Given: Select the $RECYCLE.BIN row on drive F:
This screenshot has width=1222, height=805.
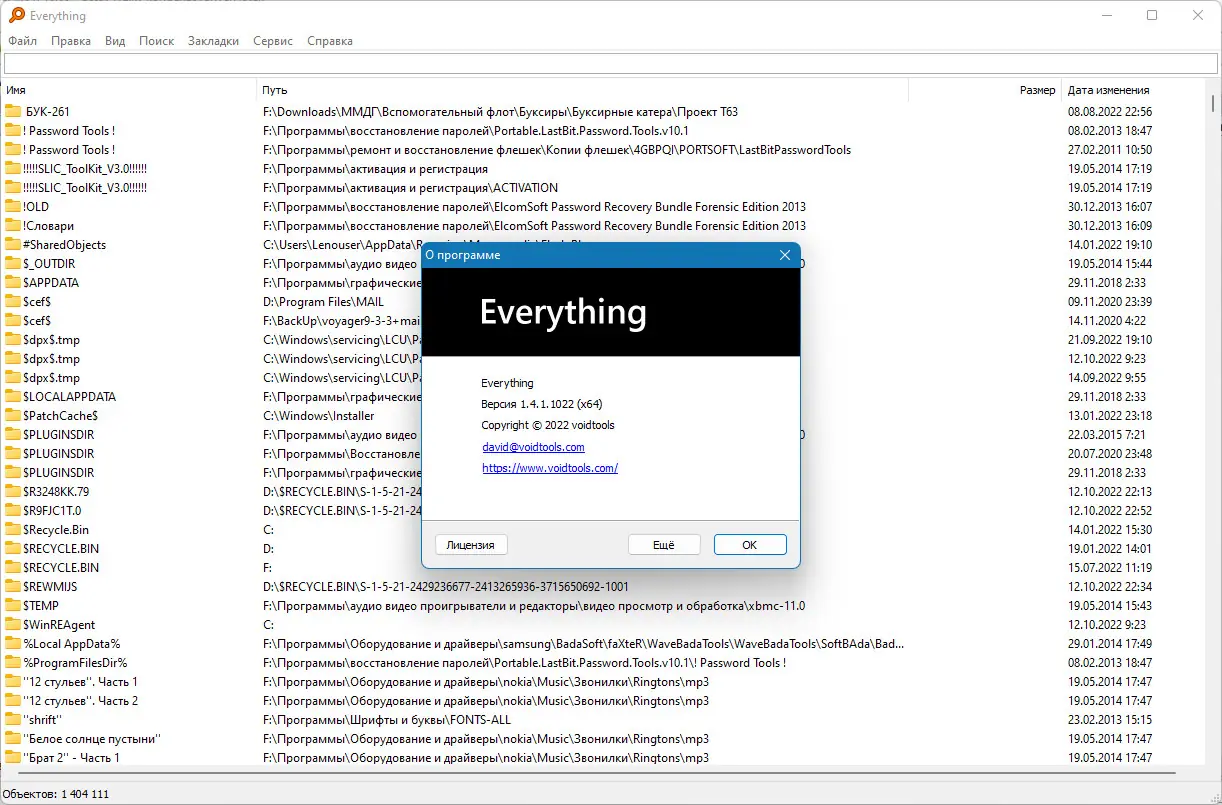Looking at the screenshot, I should (604, 568).
